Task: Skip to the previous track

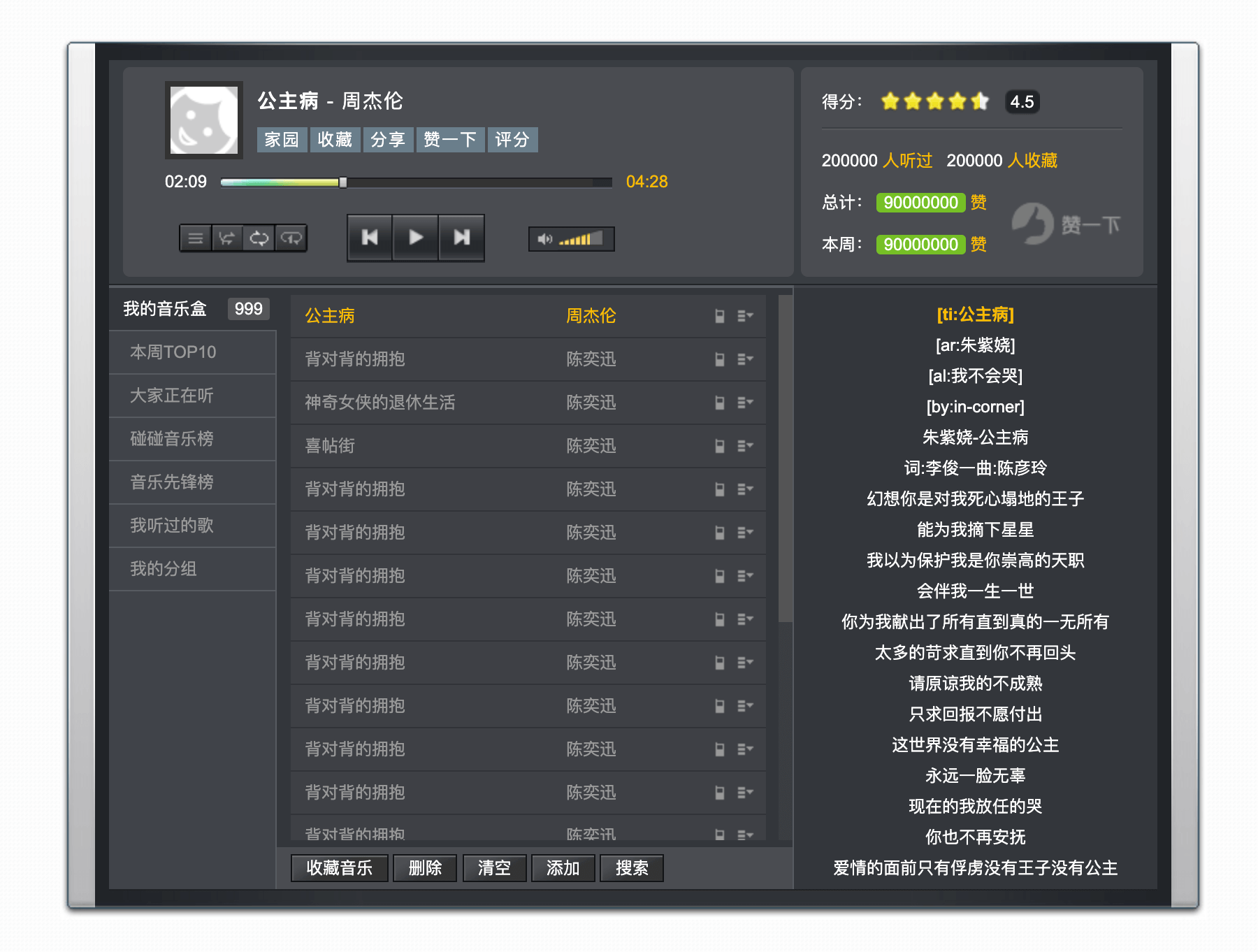Action: click(x=370, y=238)
